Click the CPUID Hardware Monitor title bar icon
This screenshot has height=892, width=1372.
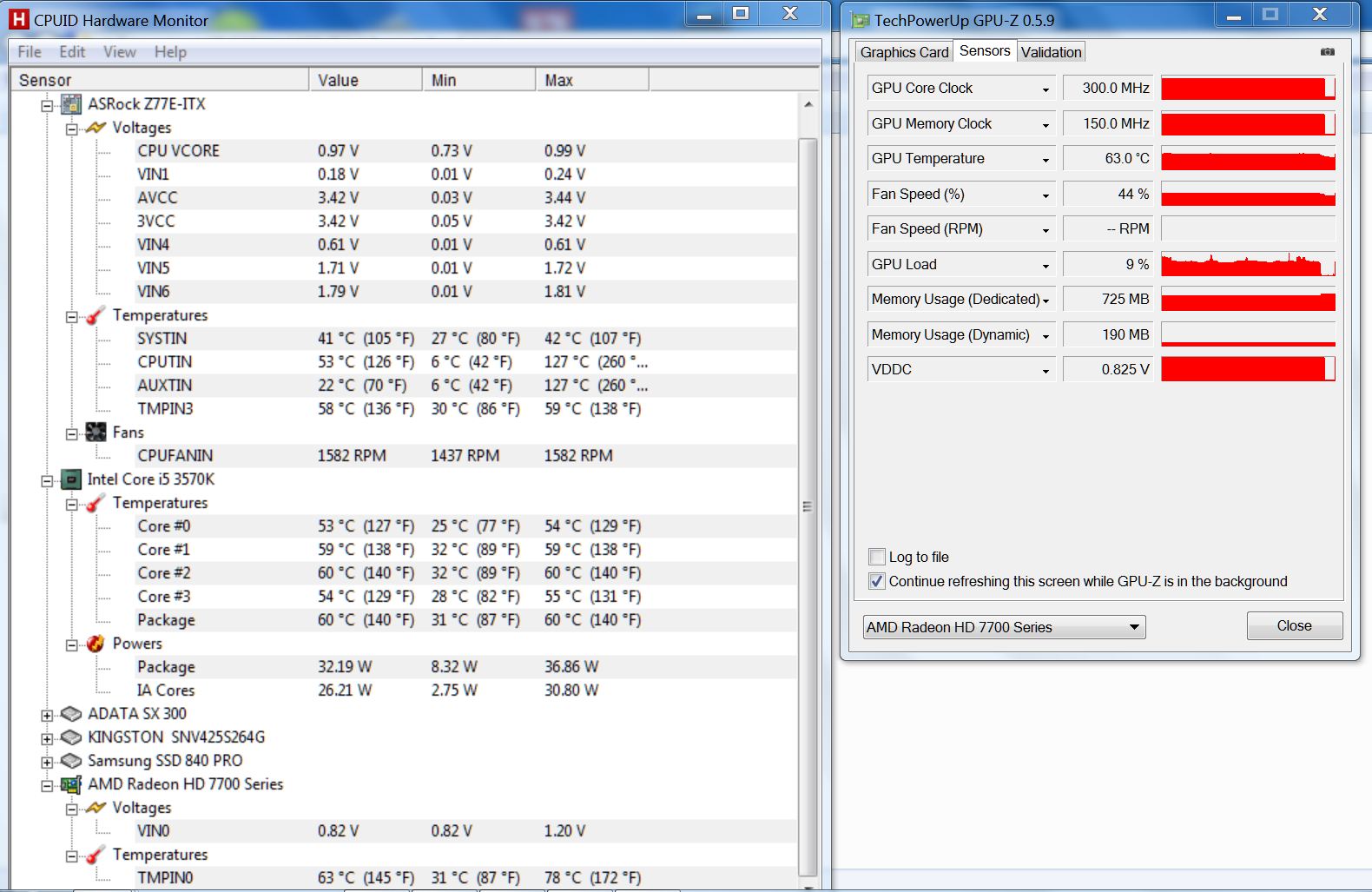click(x=19, y=19)
